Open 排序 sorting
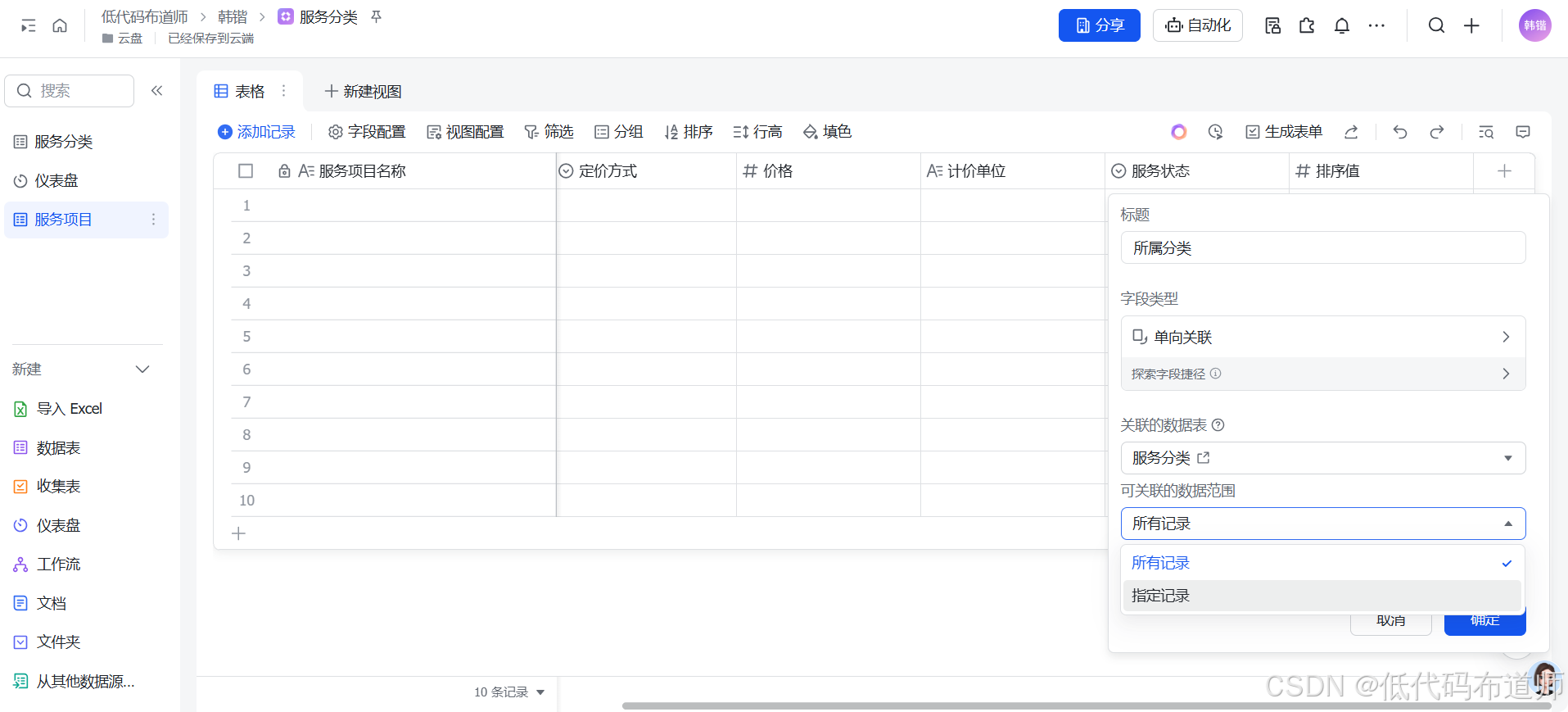 (688, 132)
